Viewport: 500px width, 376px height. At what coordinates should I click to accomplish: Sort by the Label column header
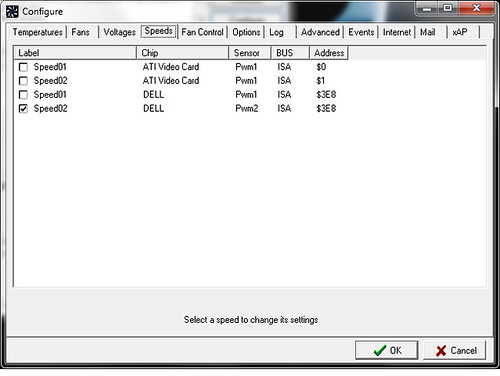(x=75, y=53)
